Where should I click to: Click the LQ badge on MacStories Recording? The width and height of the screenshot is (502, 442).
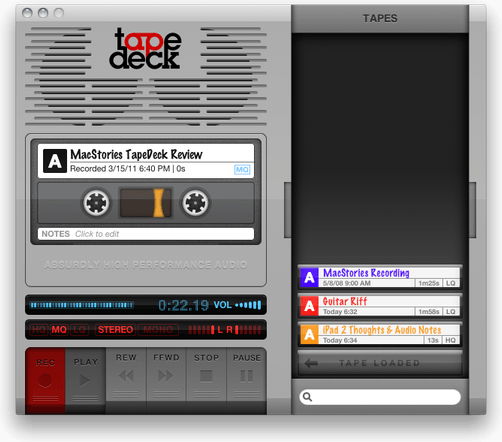click(x=451, y=283)
